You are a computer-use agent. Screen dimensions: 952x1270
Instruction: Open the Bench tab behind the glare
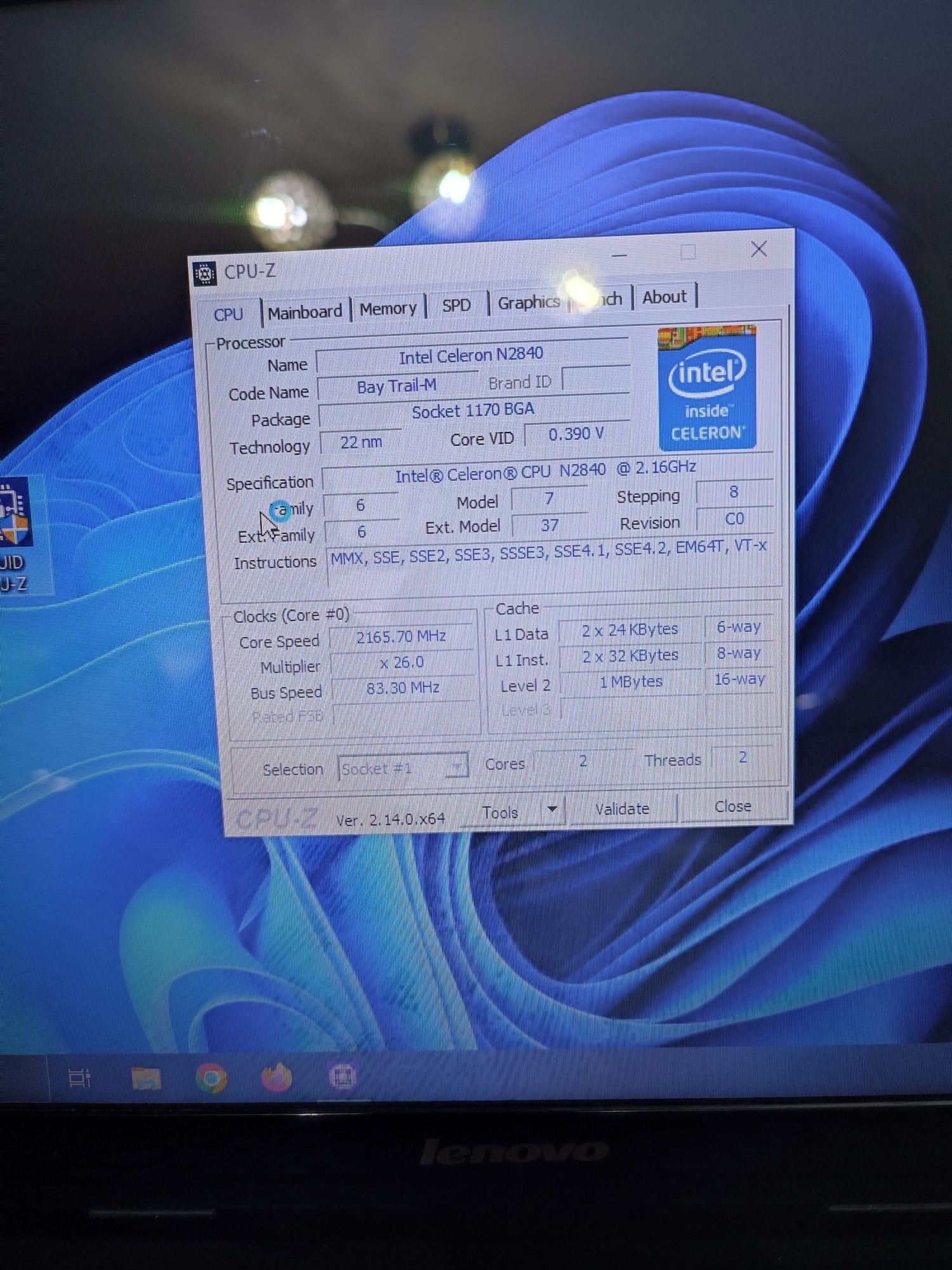[x=600, y=299]
